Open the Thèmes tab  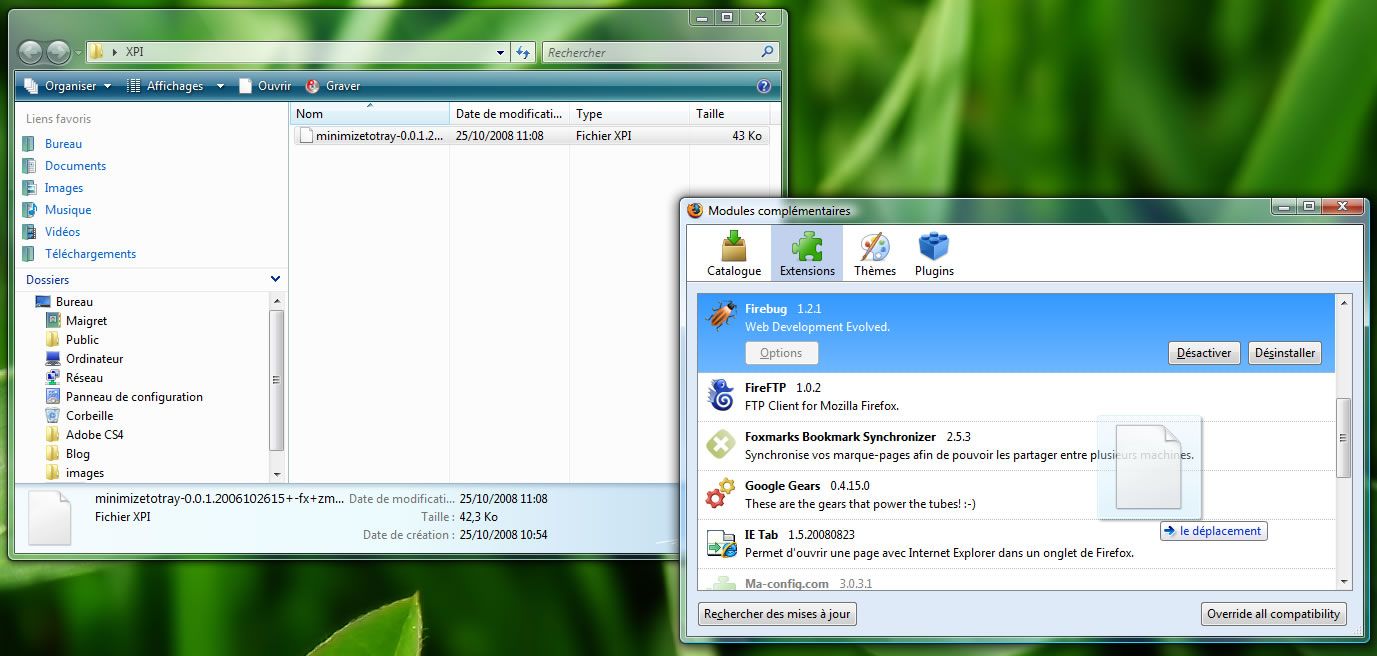click(875, 253)
